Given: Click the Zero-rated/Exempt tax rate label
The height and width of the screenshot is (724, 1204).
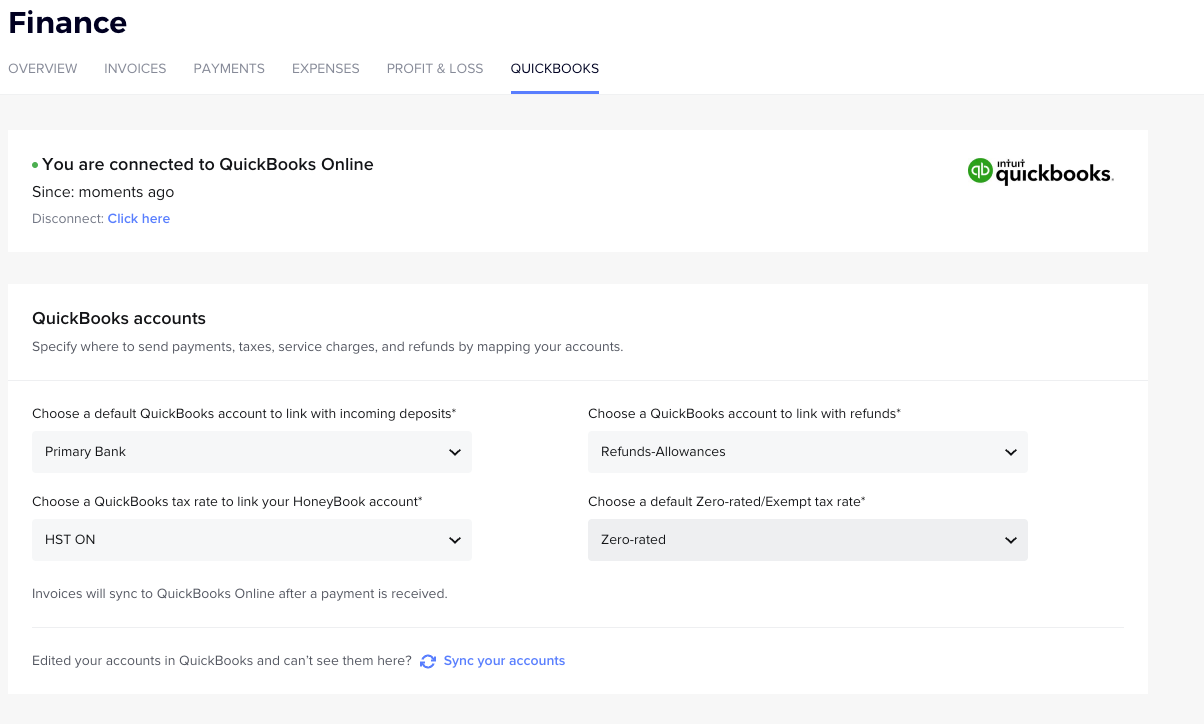Looking at the screenshot, I should point(727,501).
